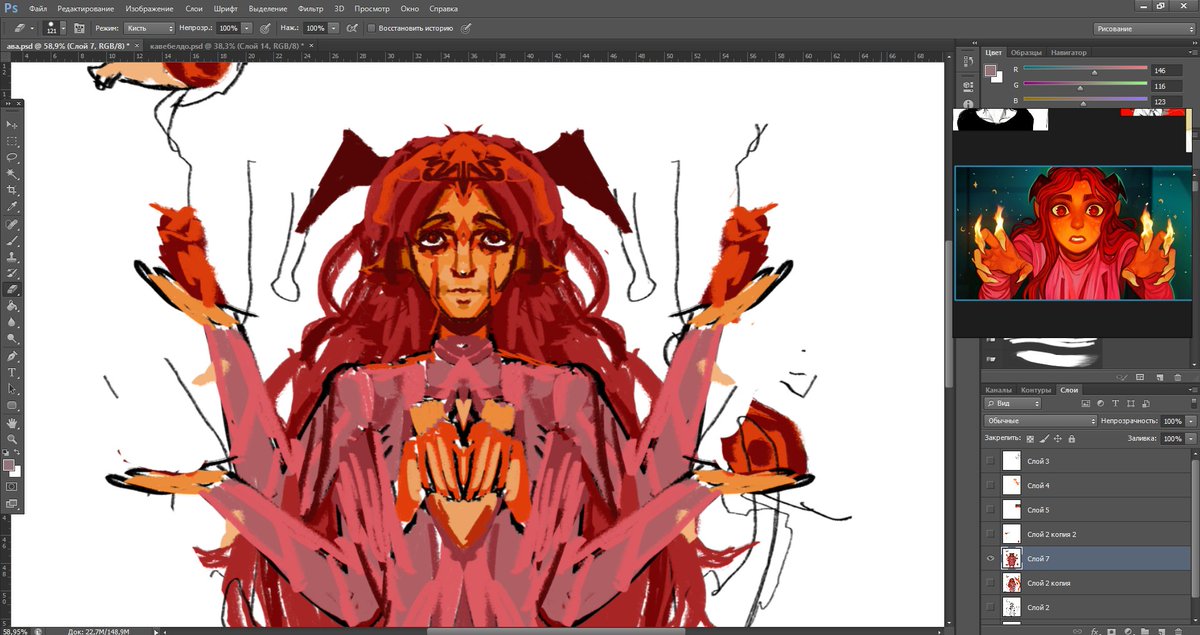Image resolution: width=1200 pixels, height=635 pixels.
Task: Select layer Слой 2 копия
Action: coord(1088,583)
